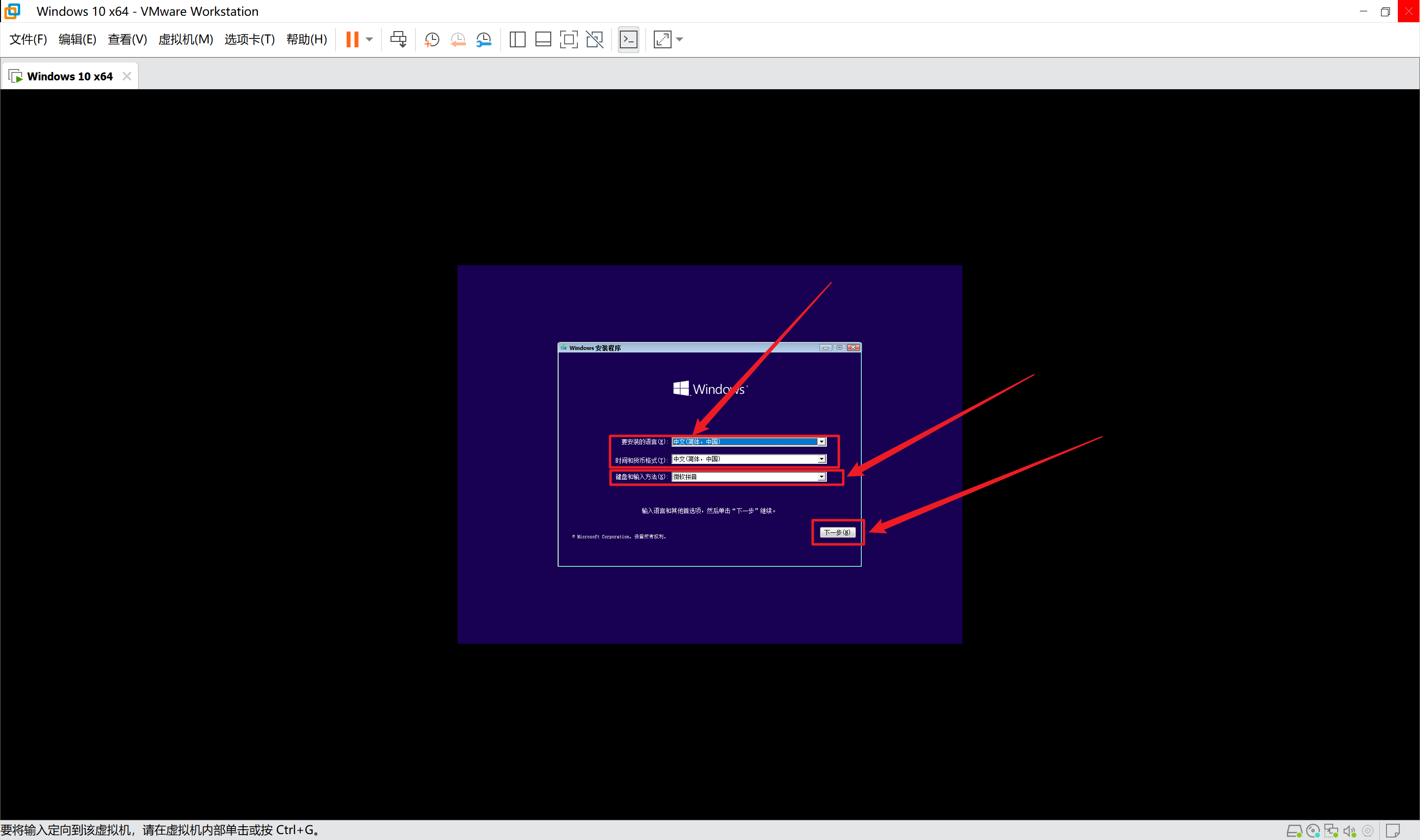Image resolution: width=1420 pixels, height=840 pixels.
Task: Send Ctrl+Alt+Del to the VM
Action: [398, 39]
